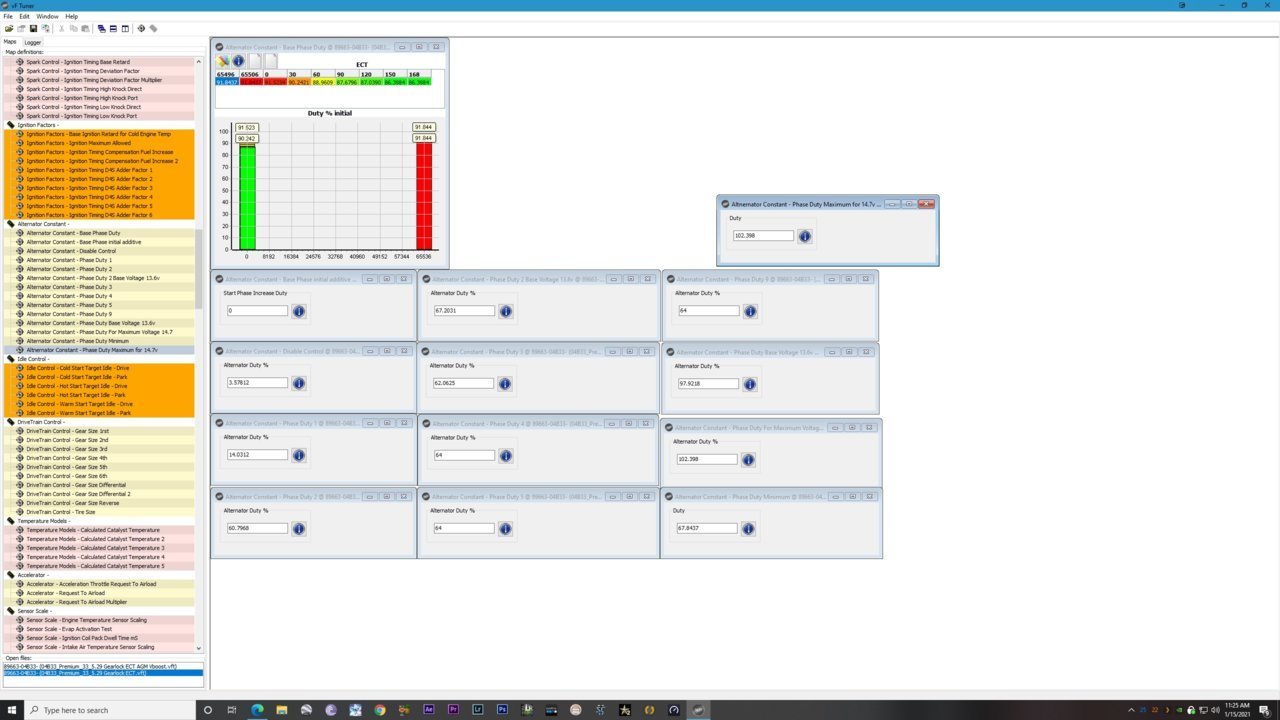This screenshot has height=720, width=1280.
Task: Open file via toolbar folder icon
Action: point(9,28)
